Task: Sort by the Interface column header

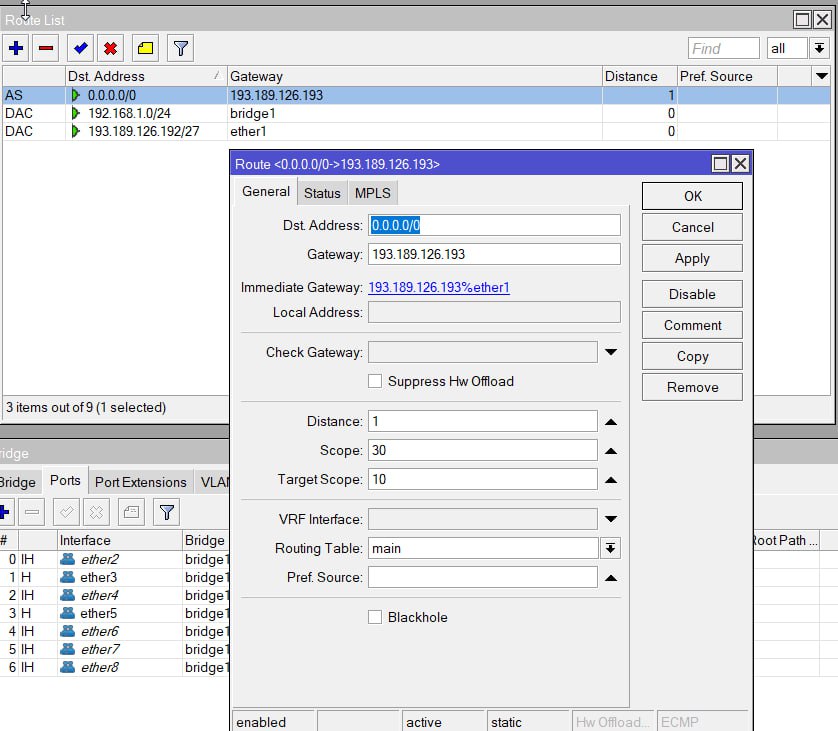Action: (x=120, y=540)
